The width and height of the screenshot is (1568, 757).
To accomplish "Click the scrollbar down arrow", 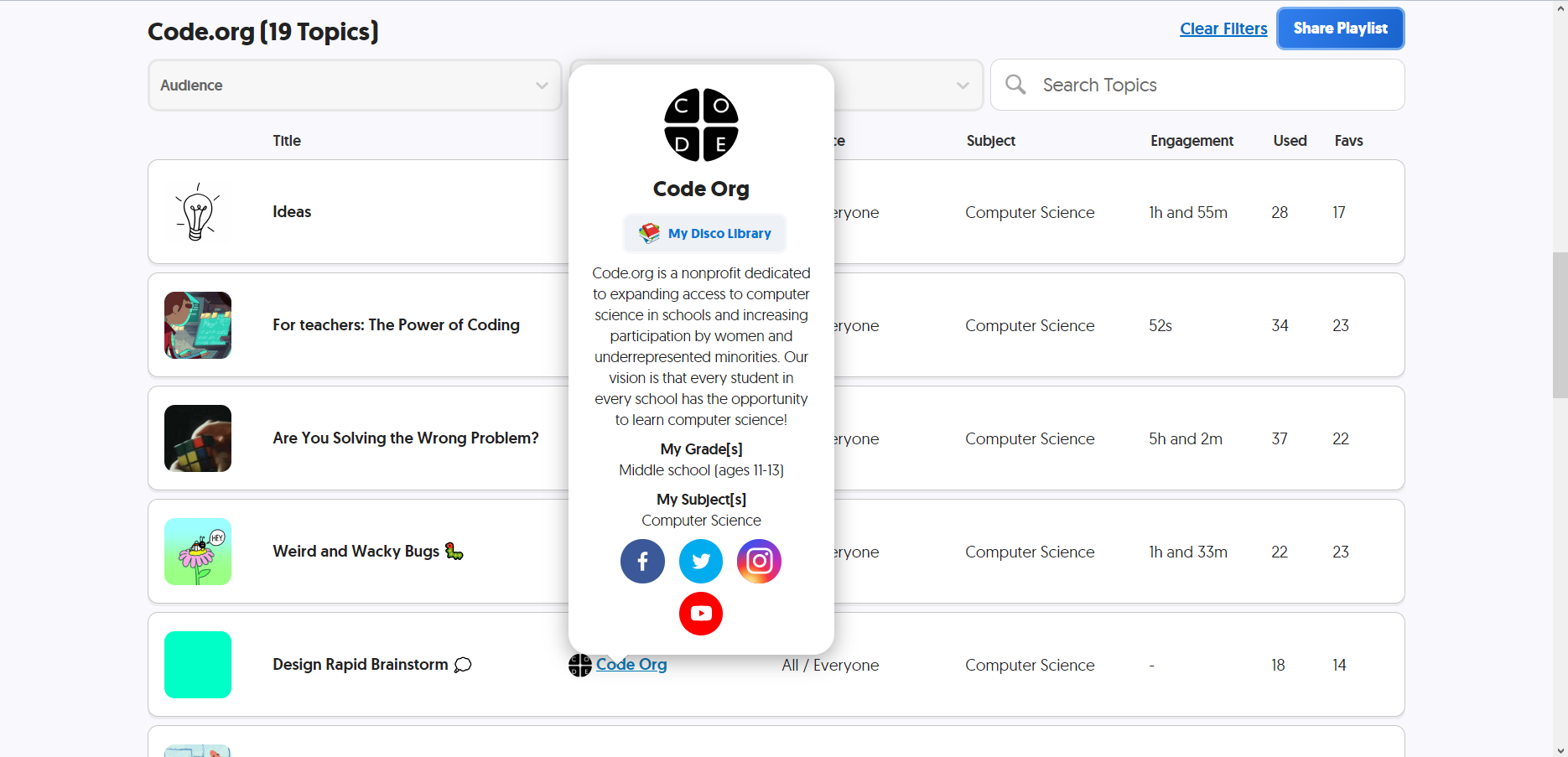I will coord(1560,750).
